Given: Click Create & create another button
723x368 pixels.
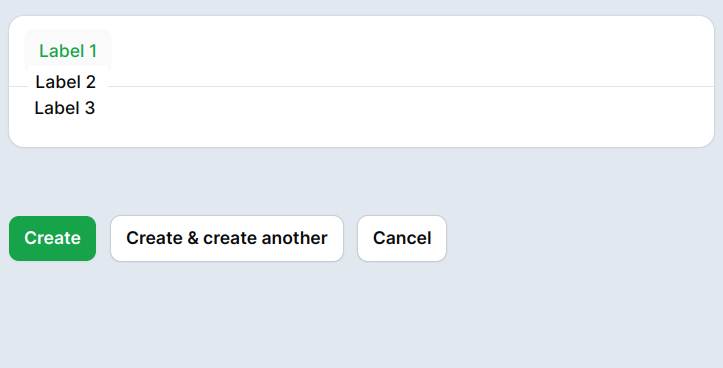Looking at the screenshot, I should [227, 238].
